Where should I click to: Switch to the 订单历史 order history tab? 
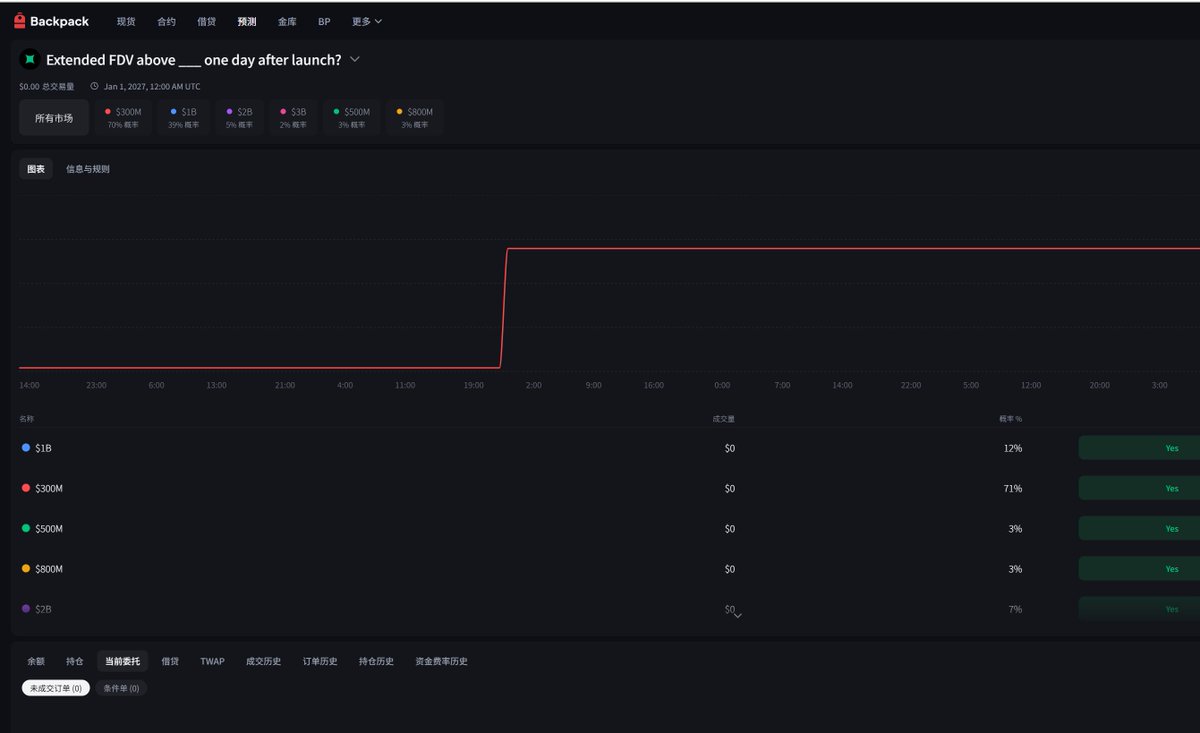click(320, 661)
